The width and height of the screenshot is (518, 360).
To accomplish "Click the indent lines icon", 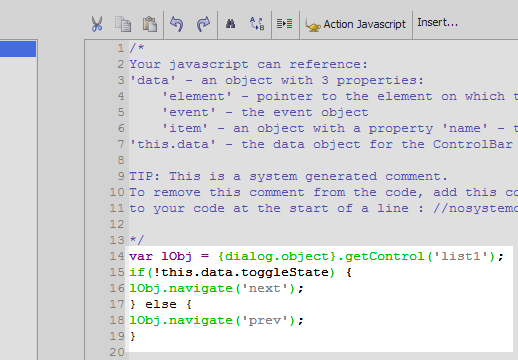I will [x=285, y=24].
